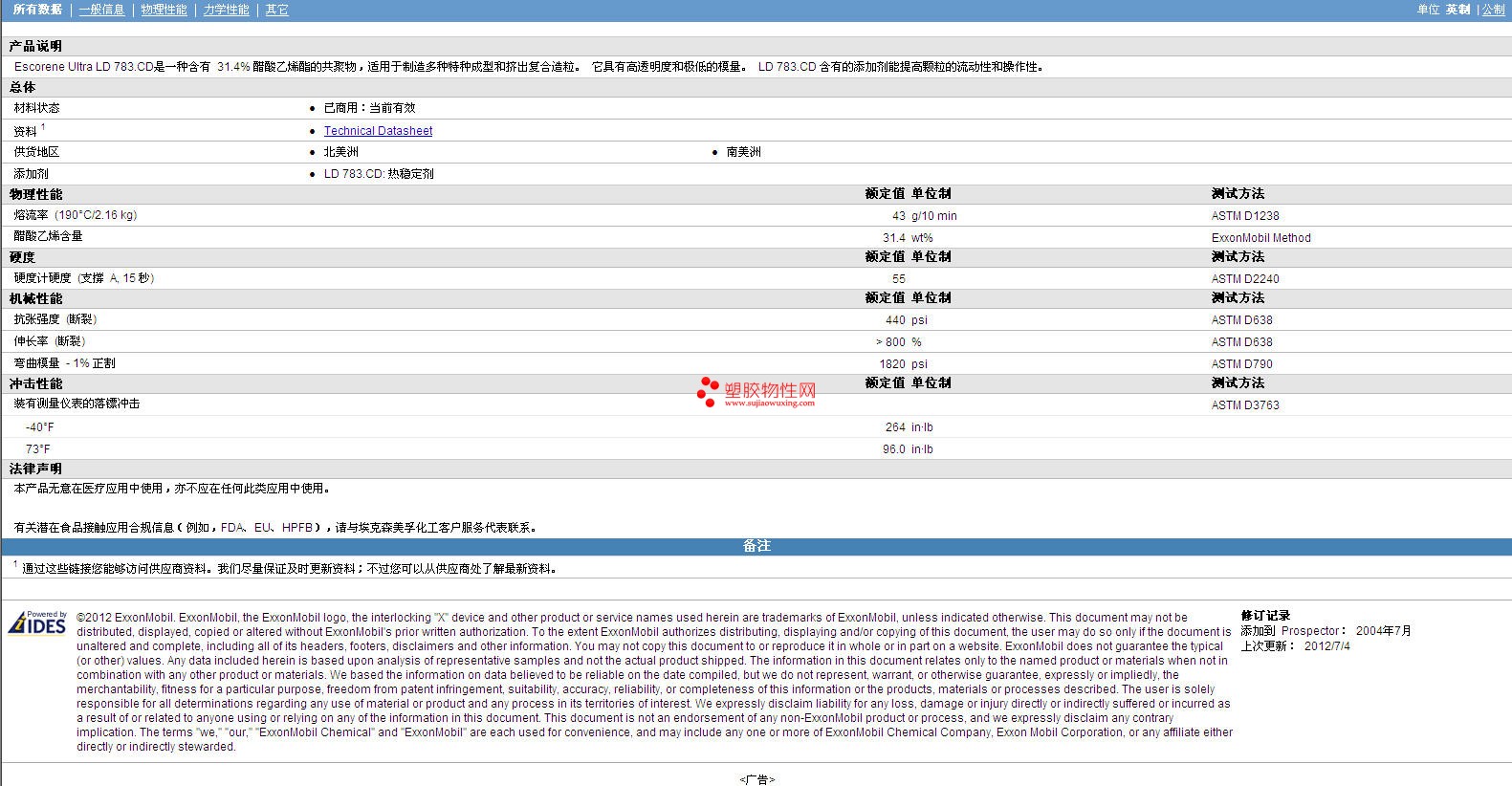The width and height of the screenshot is (1512, 786).
Task: Click the <广告> label at bottom
Action: 756,779
